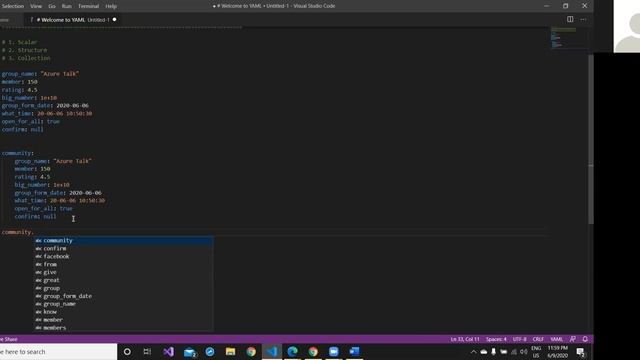This screenshot has width=640, height=360.
Task: Click the OneDrive cloud tray icon
Action: coord(484,352)
